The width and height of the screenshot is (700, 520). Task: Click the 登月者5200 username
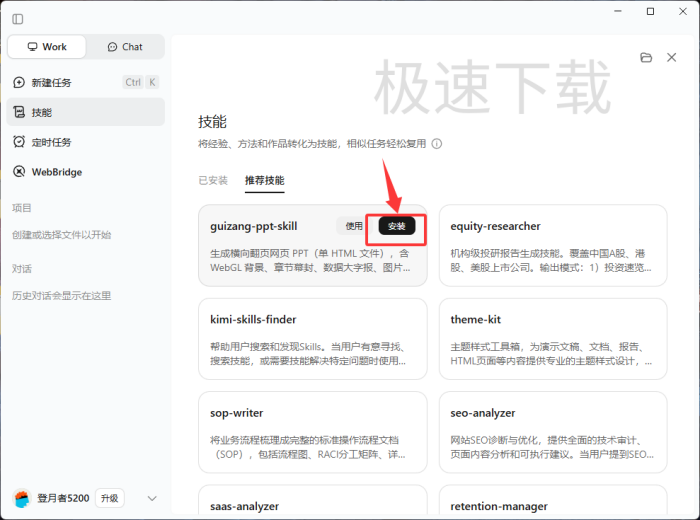click(63, 498)
